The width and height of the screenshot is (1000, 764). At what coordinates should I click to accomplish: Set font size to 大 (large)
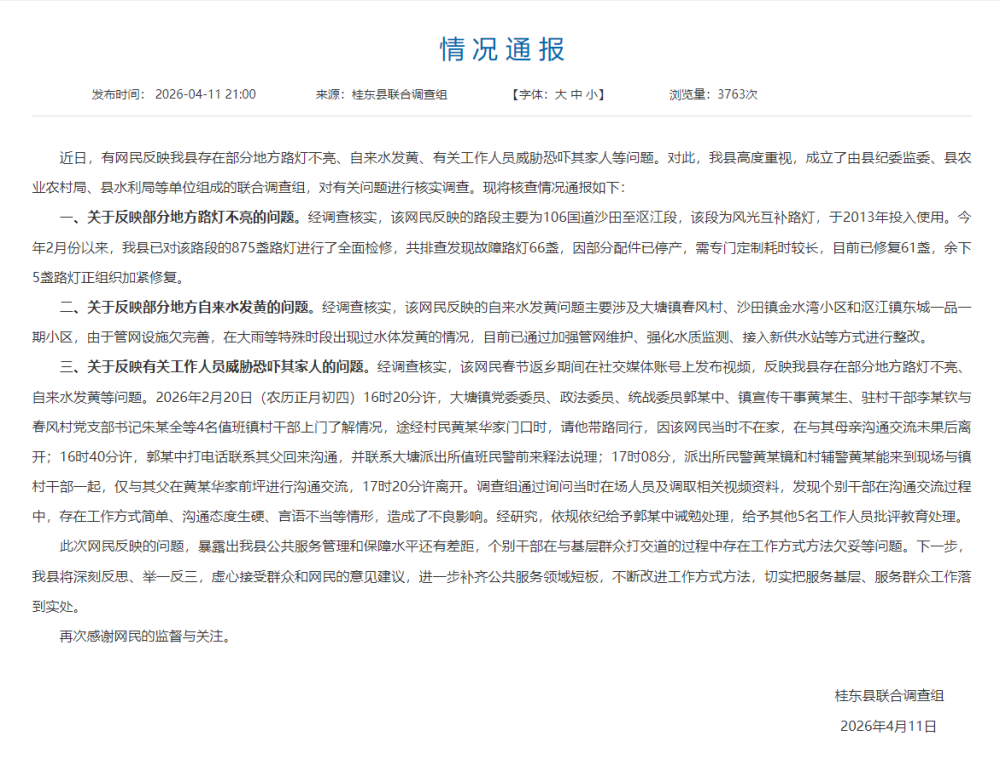coord(561,95)
